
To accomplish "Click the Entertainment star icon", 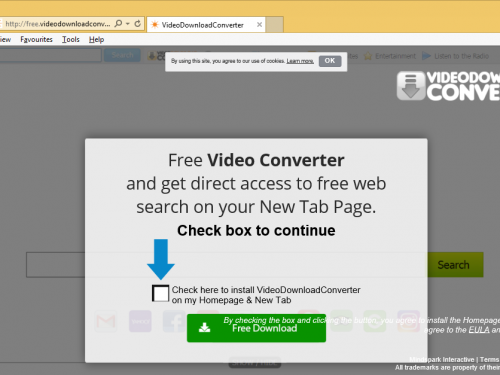I will click(x=368, y=56).
